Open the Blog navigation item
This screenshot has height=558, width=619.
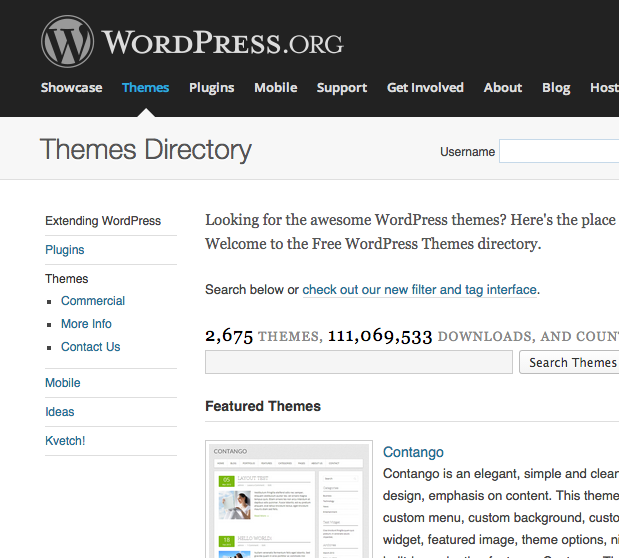point(556,88)
